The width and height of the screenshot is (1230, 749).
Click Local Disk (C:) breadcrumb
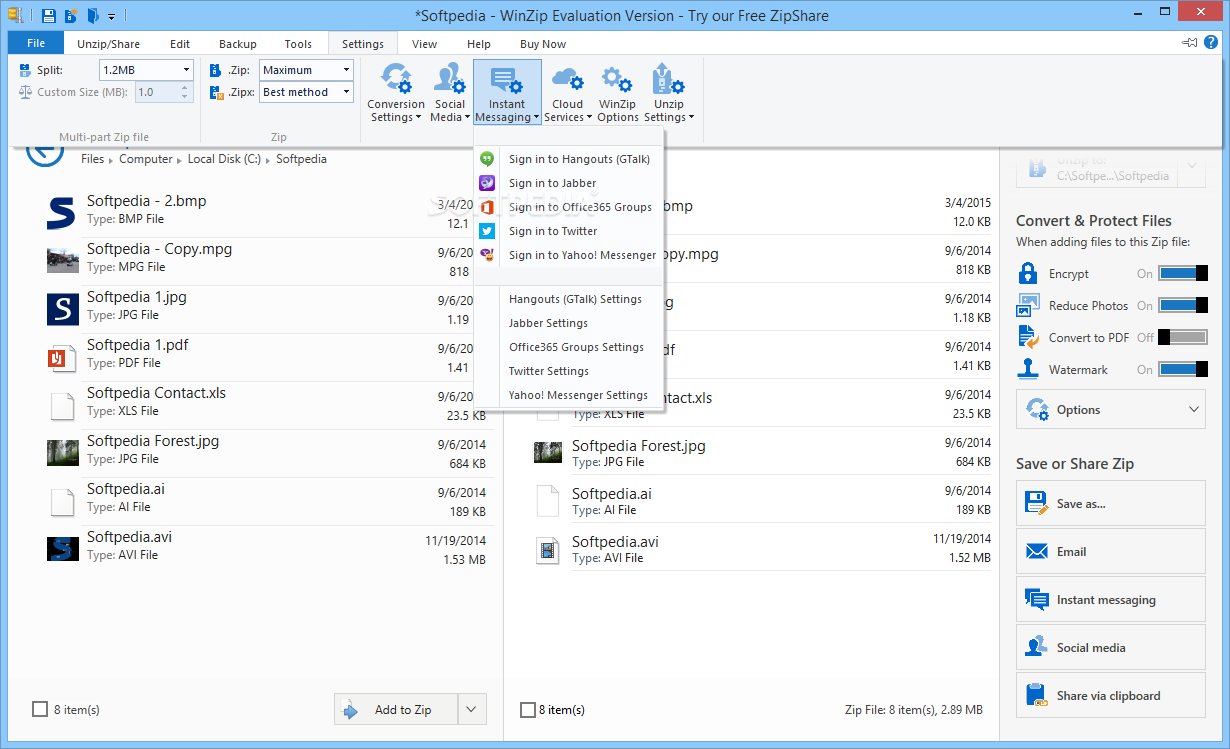point(224,159)
